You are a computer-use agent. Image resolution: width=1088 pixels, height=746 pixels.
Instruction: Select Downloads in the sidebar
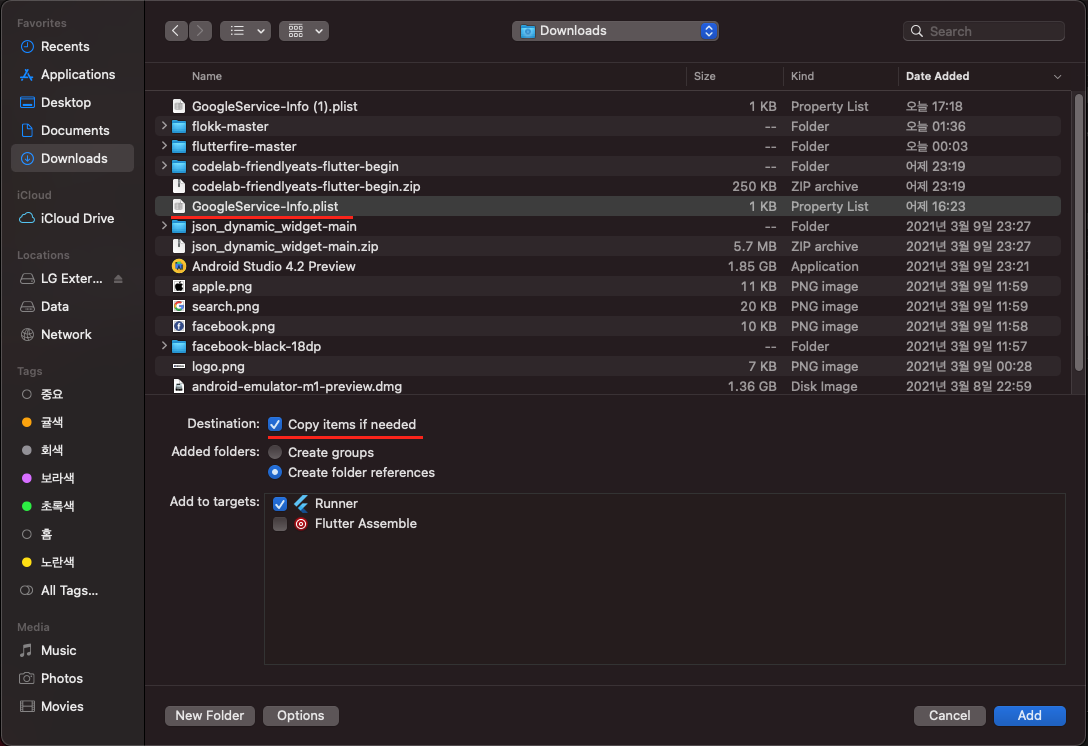[x=73, y=158]
